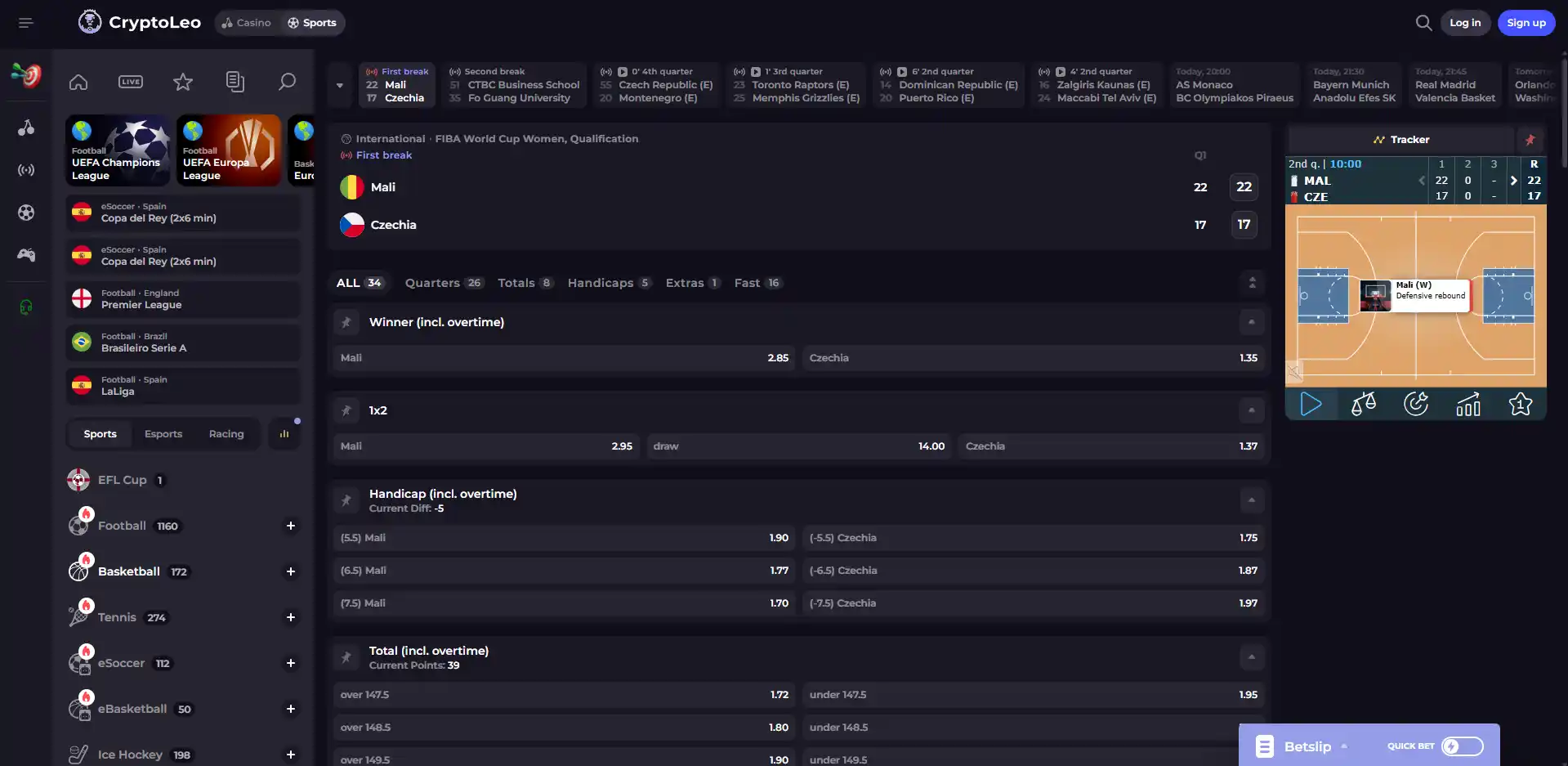Pin the Total (incl. overtime) market
The width and height of the screenshot is (1568, 766).
click(x=346, y=657)
